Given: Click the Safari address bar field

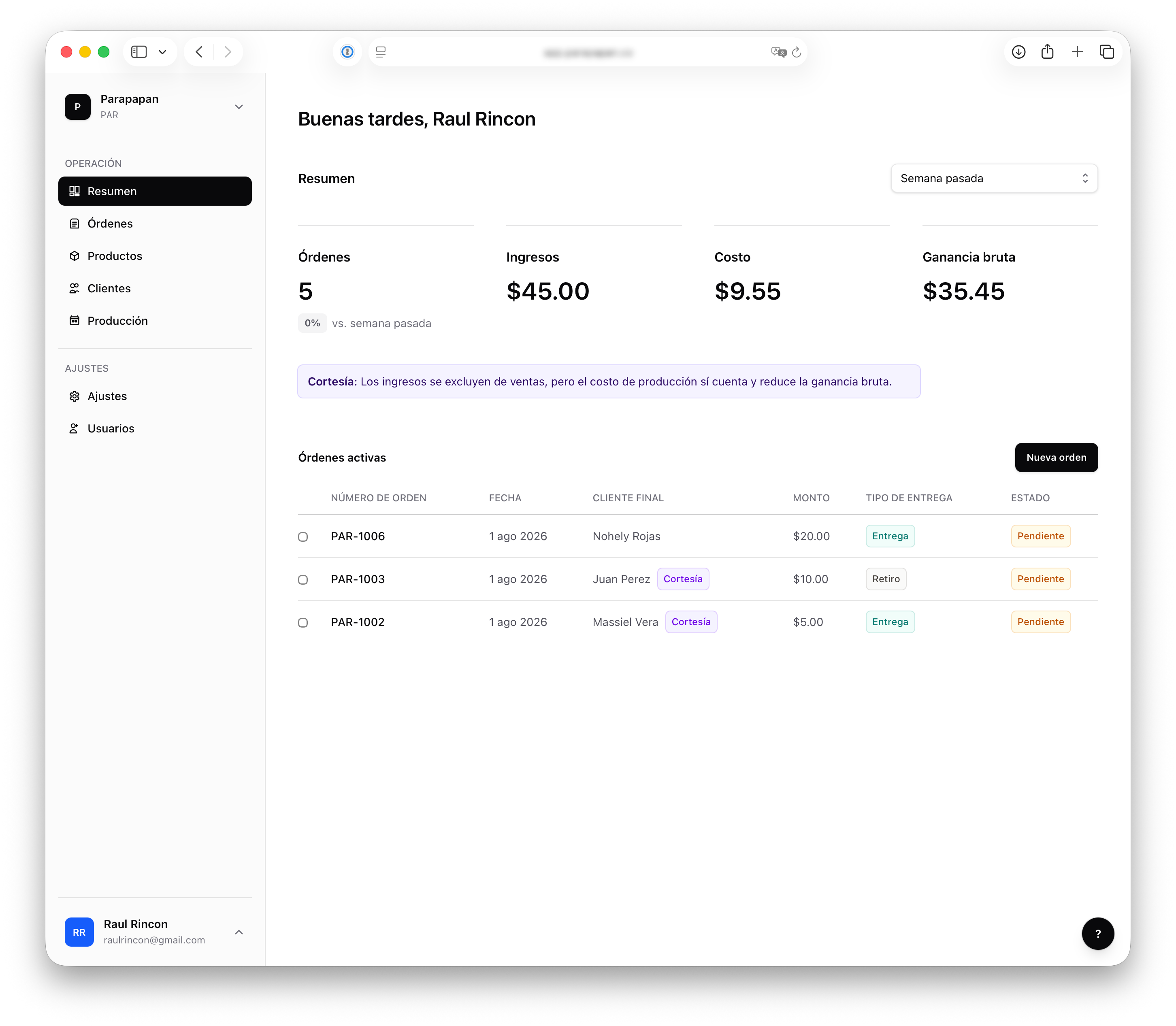Looking at the screenshot, I should point(588,52).
